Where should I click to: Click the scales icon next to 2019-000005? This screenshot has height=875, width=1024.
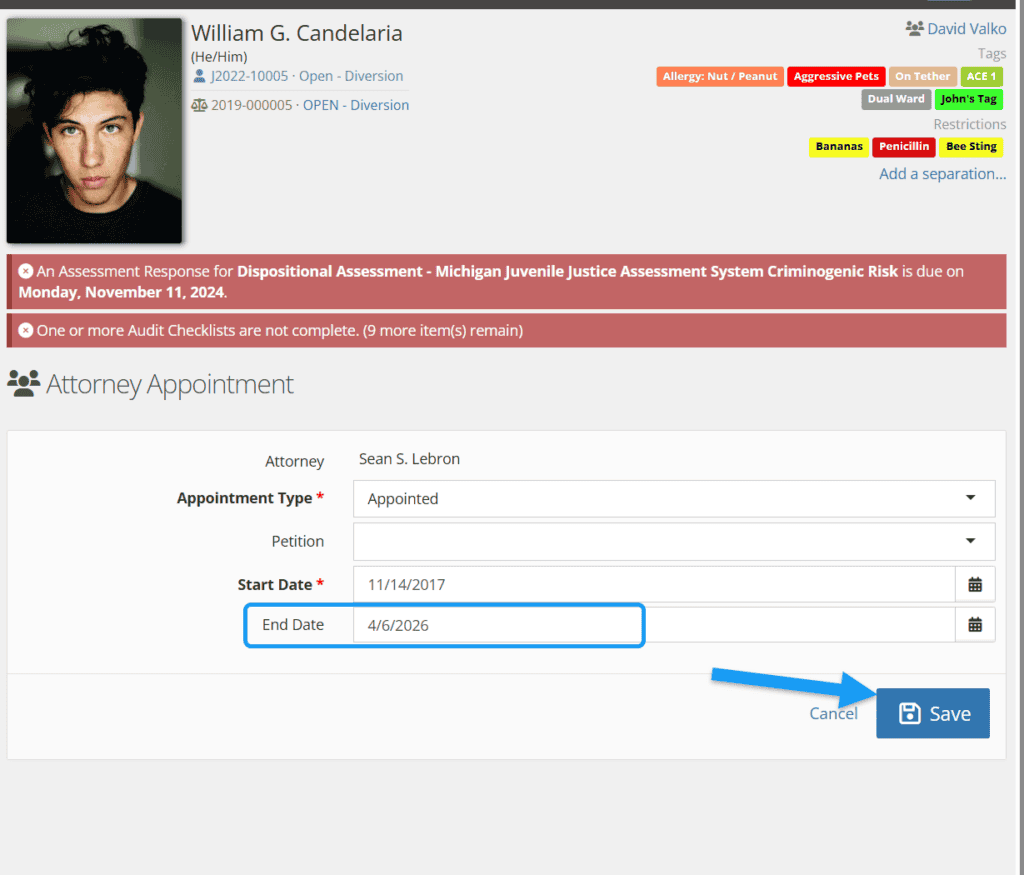199,105
